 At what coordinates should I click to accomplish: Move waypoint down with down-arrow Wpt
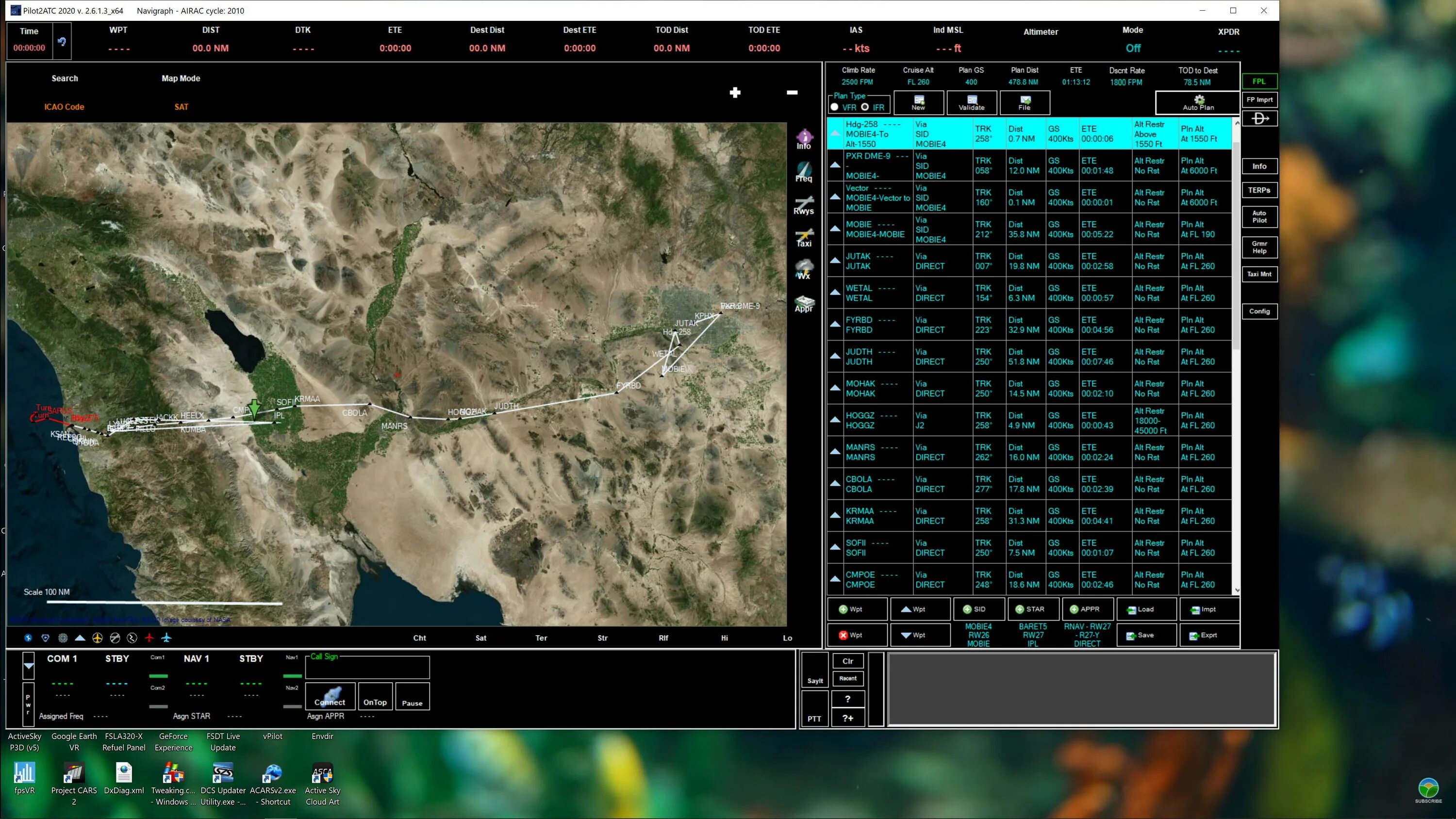[x=920, y=635]
